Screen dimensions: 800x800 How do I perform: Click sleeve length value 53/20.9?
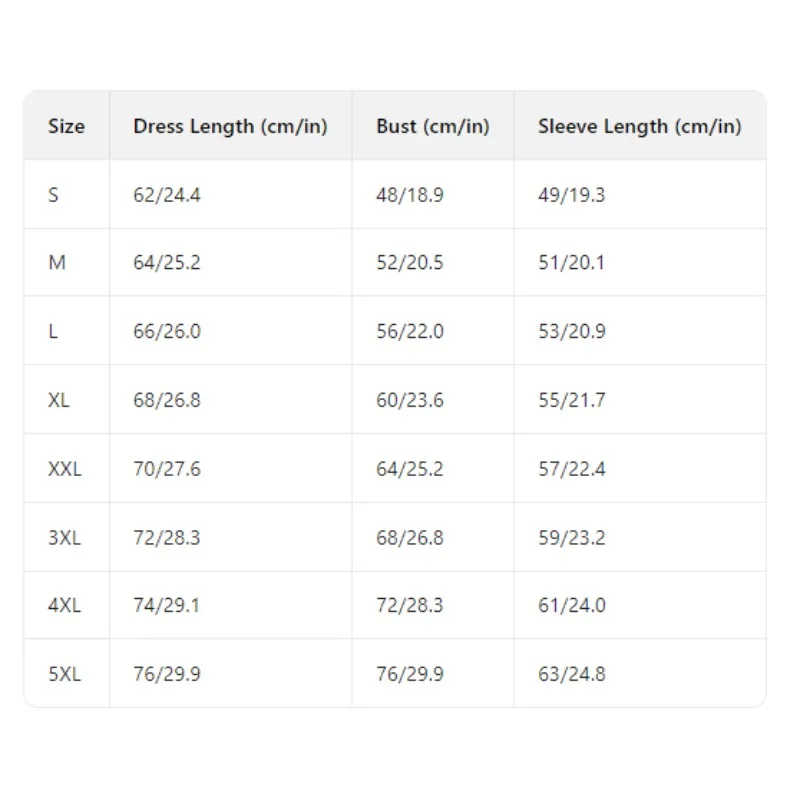pos(571,331)
